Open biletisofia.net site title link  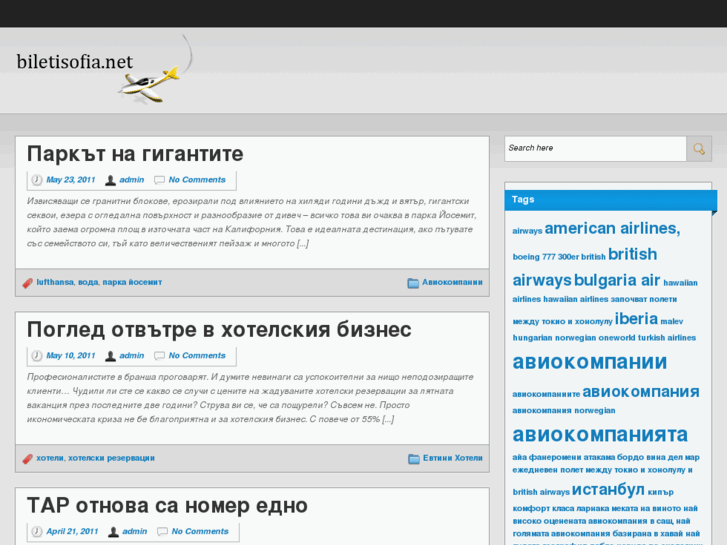click(x=75, y=62)
